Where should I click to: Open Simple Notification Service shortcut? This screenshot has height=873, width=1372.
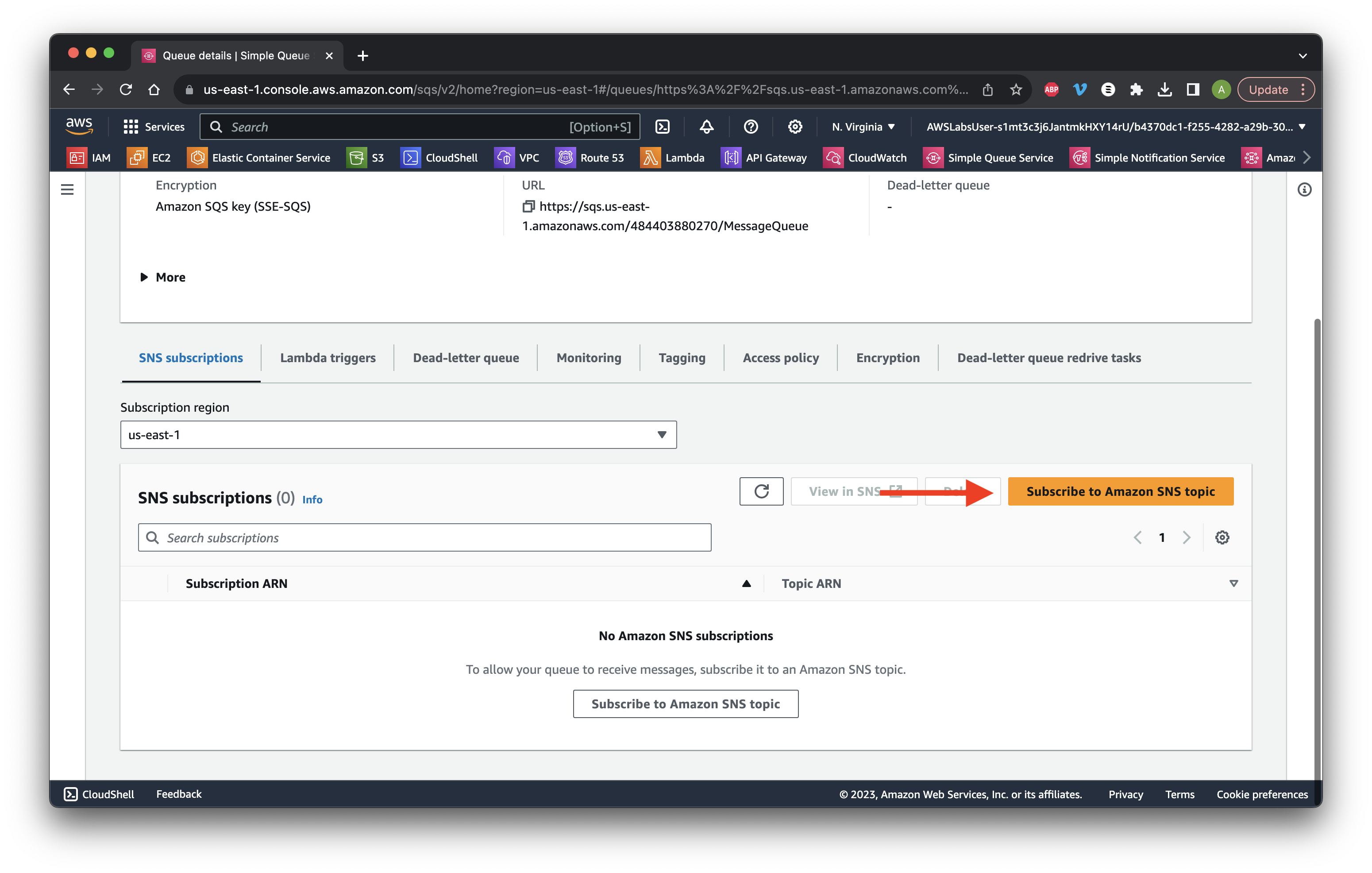coord(1148,158)
